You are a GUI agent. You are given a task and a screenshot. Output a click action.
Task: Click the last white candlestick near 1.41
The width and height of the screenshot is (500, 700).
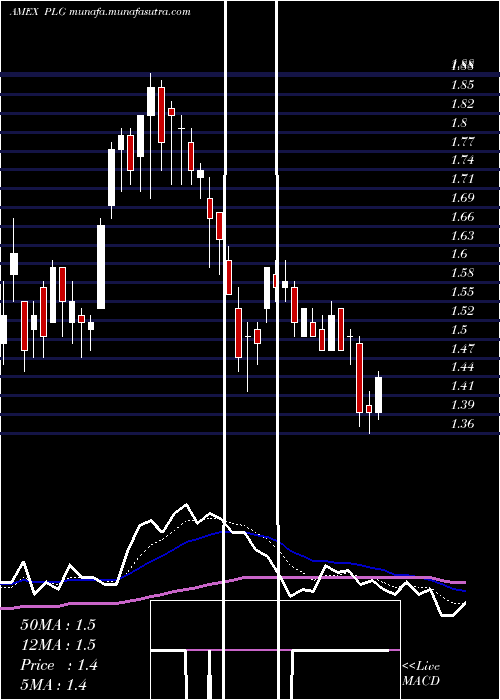379,395
